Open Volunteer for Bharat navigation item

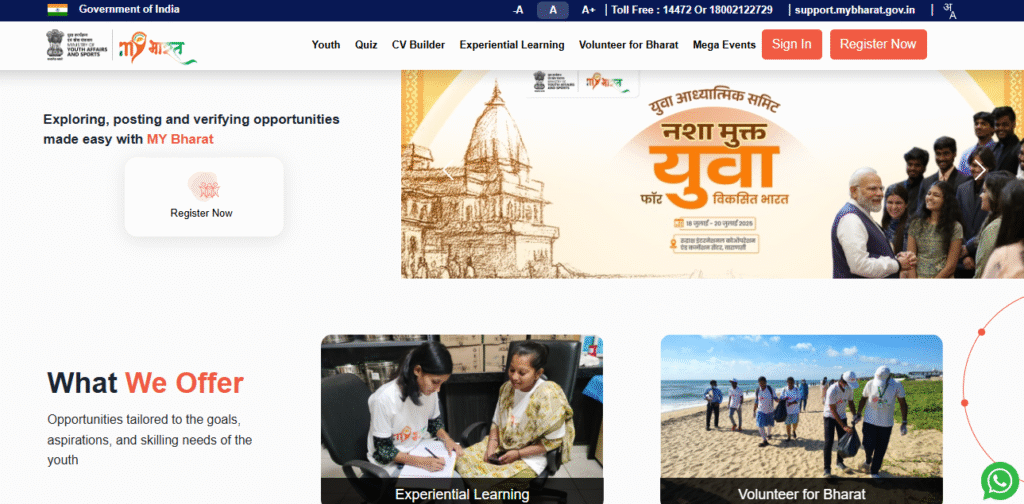628,45
